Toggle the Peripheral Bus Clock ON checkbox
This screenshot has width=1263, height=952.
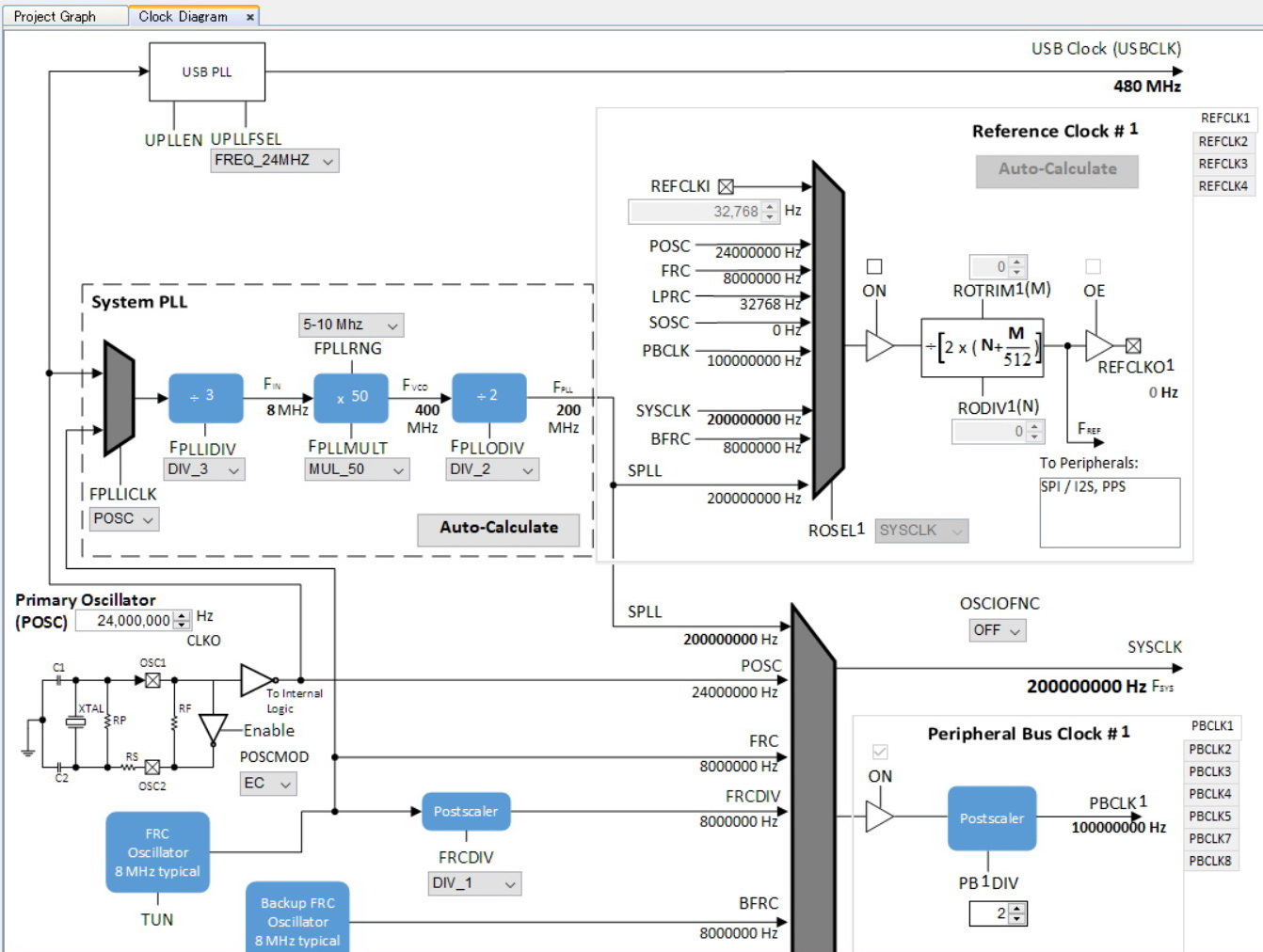click(x=880, y=752)
